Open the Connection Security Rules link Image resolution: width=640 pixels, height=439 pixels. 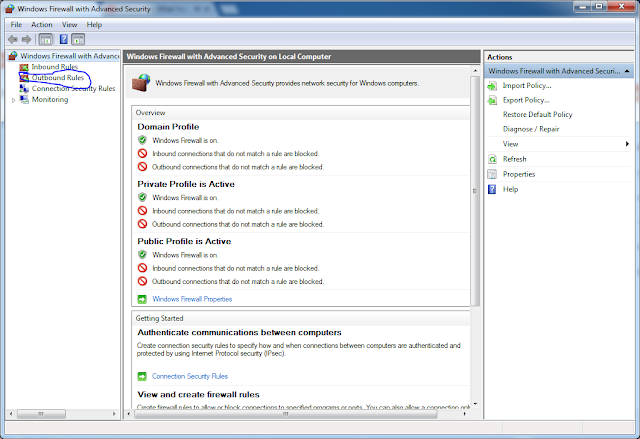tap(190, 376)
